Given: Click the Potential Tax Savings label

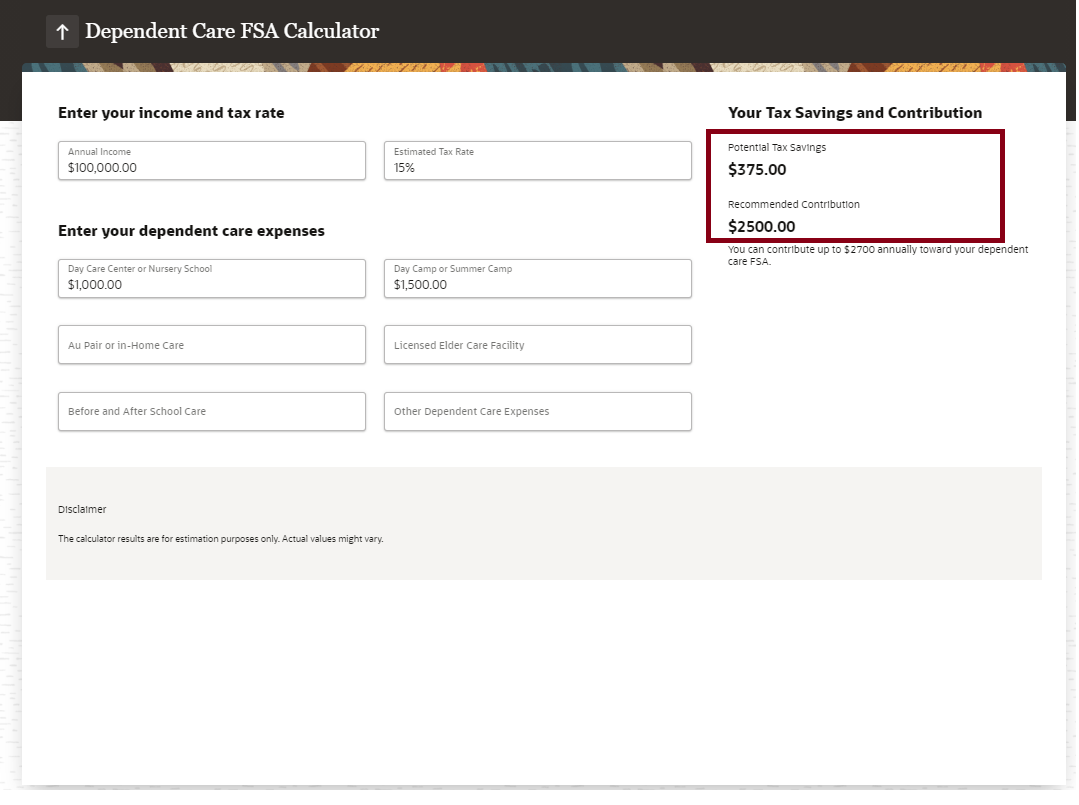Looking at the screenshot, I should [777, 148].
